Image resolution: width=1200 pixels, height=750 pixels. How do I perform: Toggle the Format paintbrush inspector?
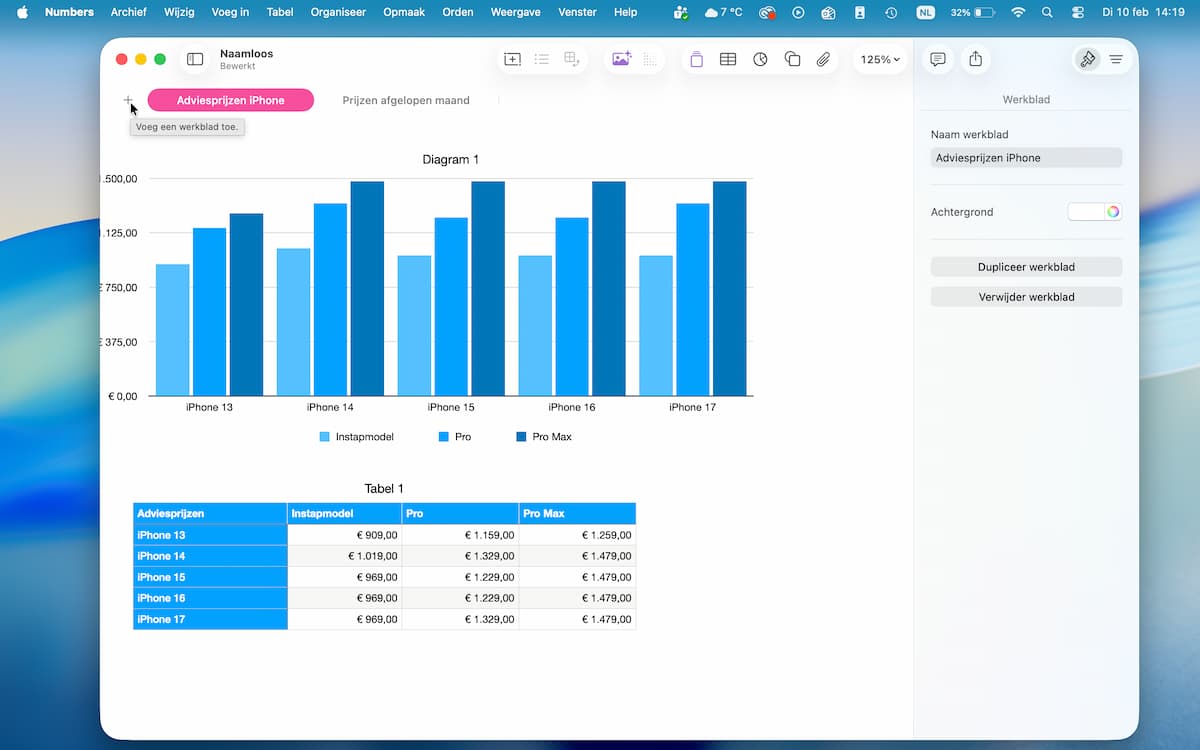click(x=1087, y=60)
